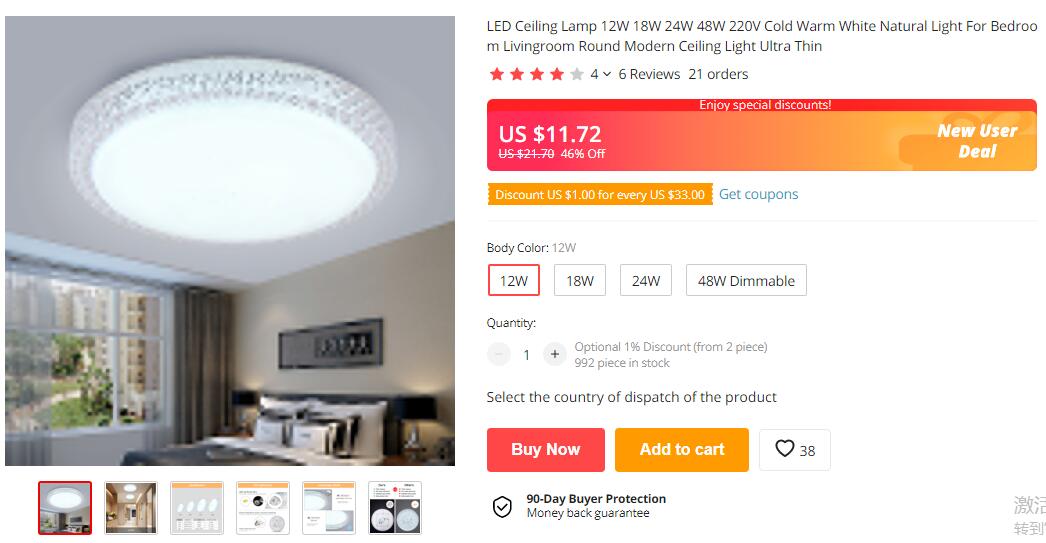Select the fifth lamp detail thumbnail
The image size is (1046, 543).
click(x=329, y=508)
